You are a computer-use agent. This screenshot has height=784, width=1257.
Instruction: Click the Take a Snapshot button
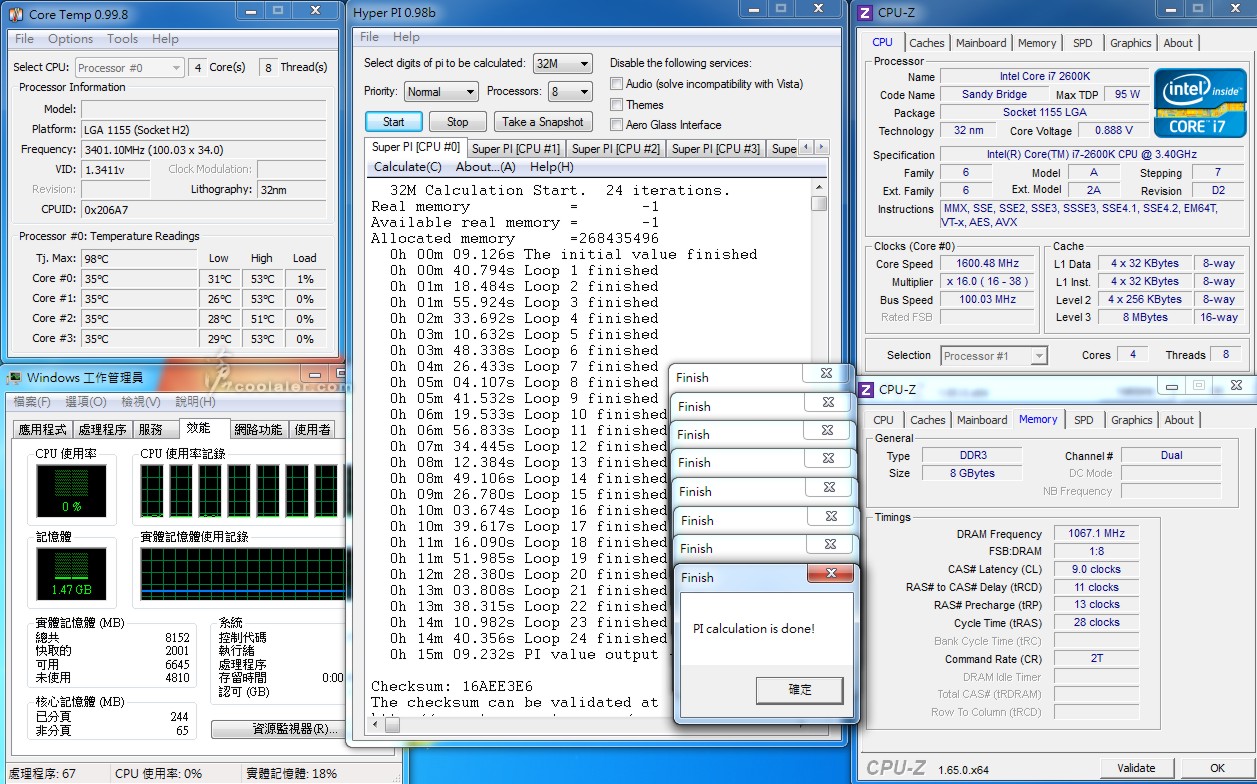pos(543,122)
